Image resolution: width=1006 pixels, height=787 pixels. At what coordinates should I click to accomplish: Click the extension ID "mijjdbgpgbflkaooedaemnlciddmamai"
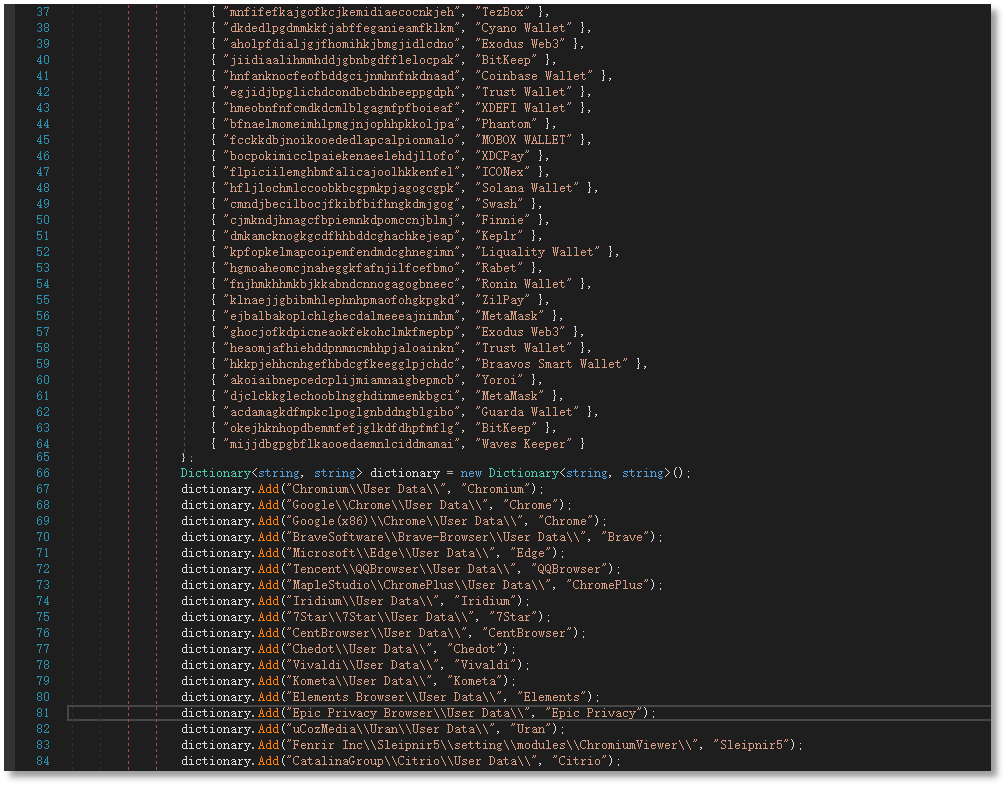tap(342, 444)
